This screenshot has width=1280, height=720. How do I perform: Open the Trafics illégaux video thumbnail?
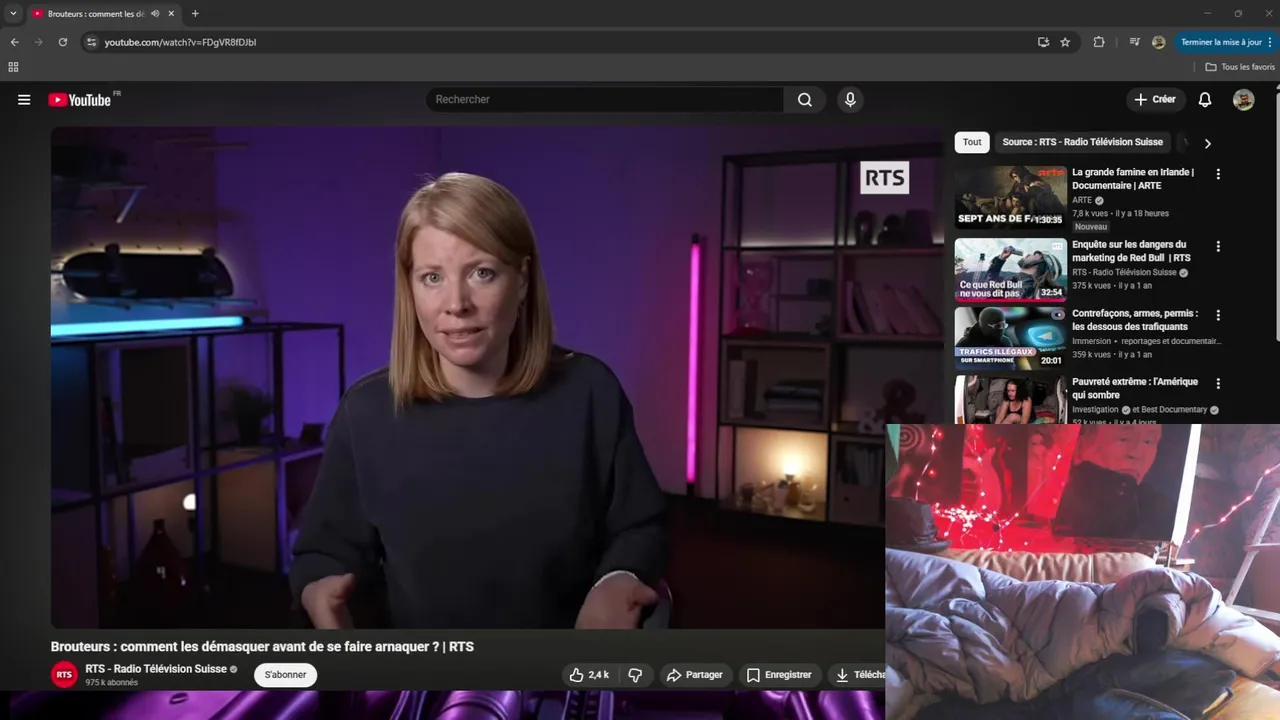point(1010,338)
